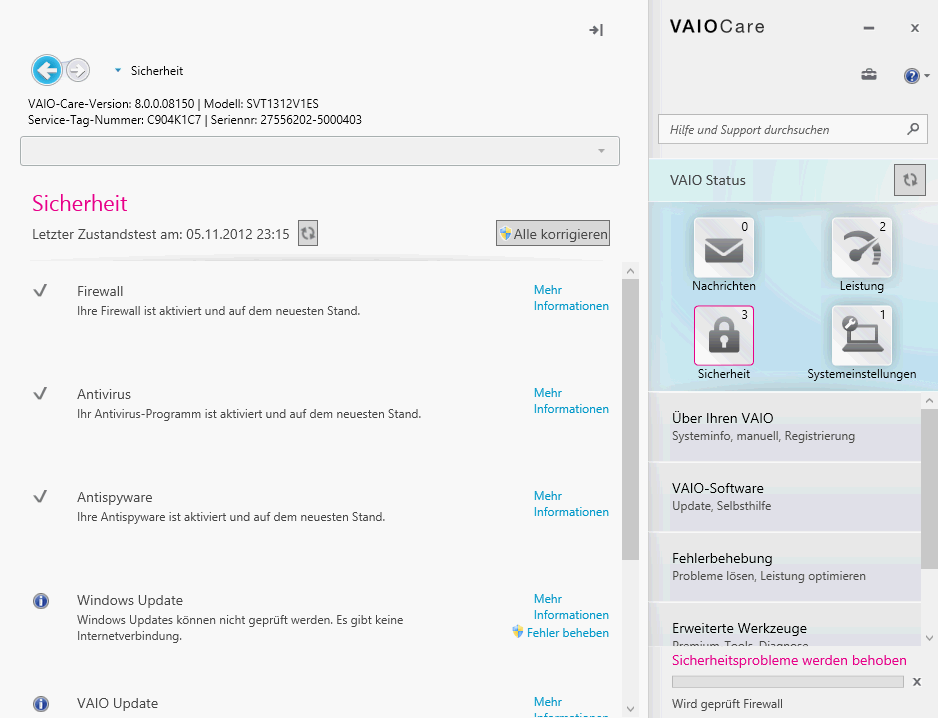
Task: Open Mehr Informationen for Firewall
Action: [571, 298]
